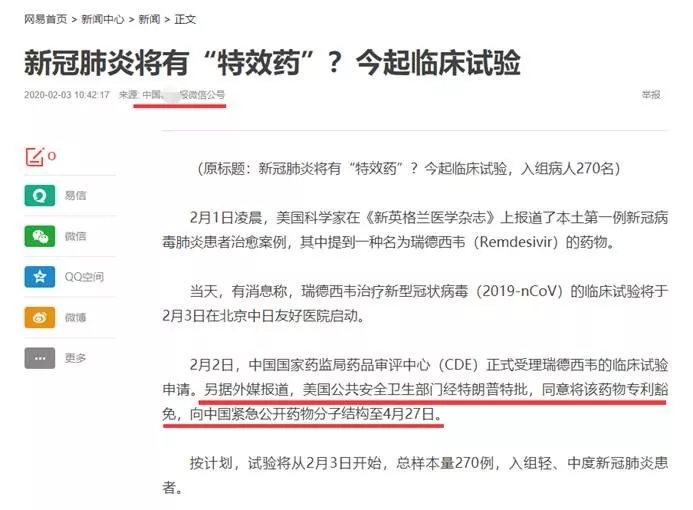
Task: Click the 更多 share label
Action: tap(76, 358)
